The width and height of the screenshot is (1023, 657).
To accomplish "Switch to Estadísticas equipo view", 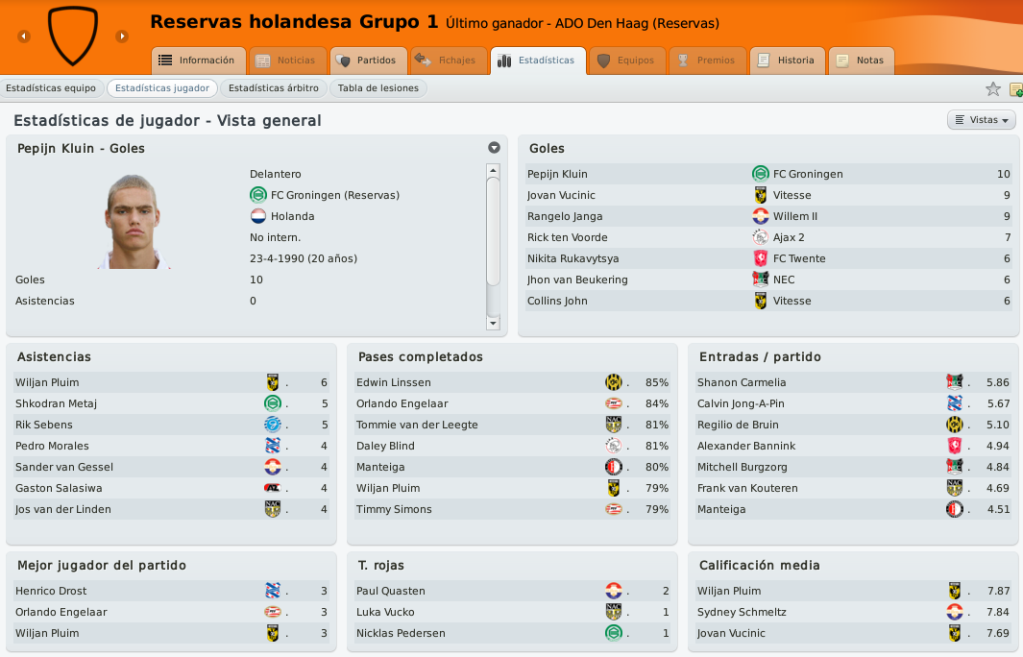I will click(x=51, y=88).
